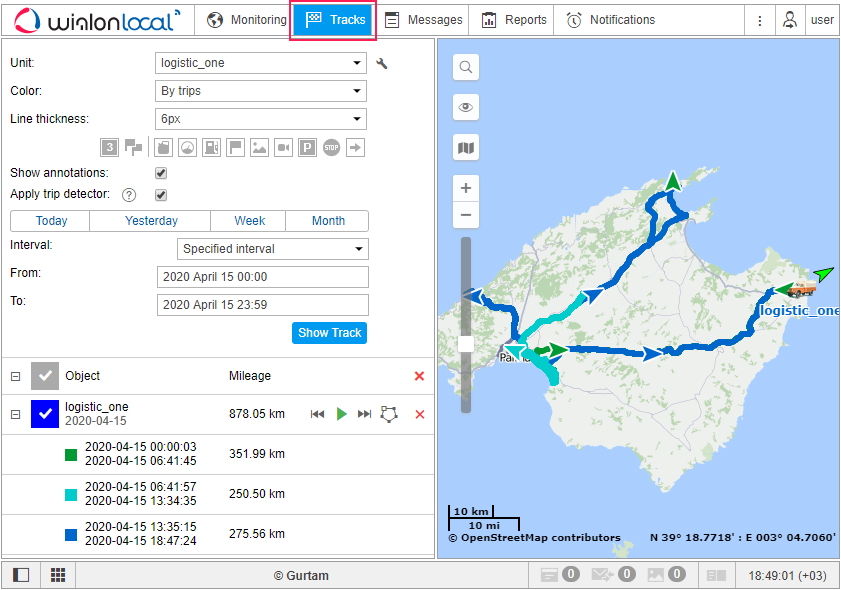Click the green trip color swatch

[71, 455]
